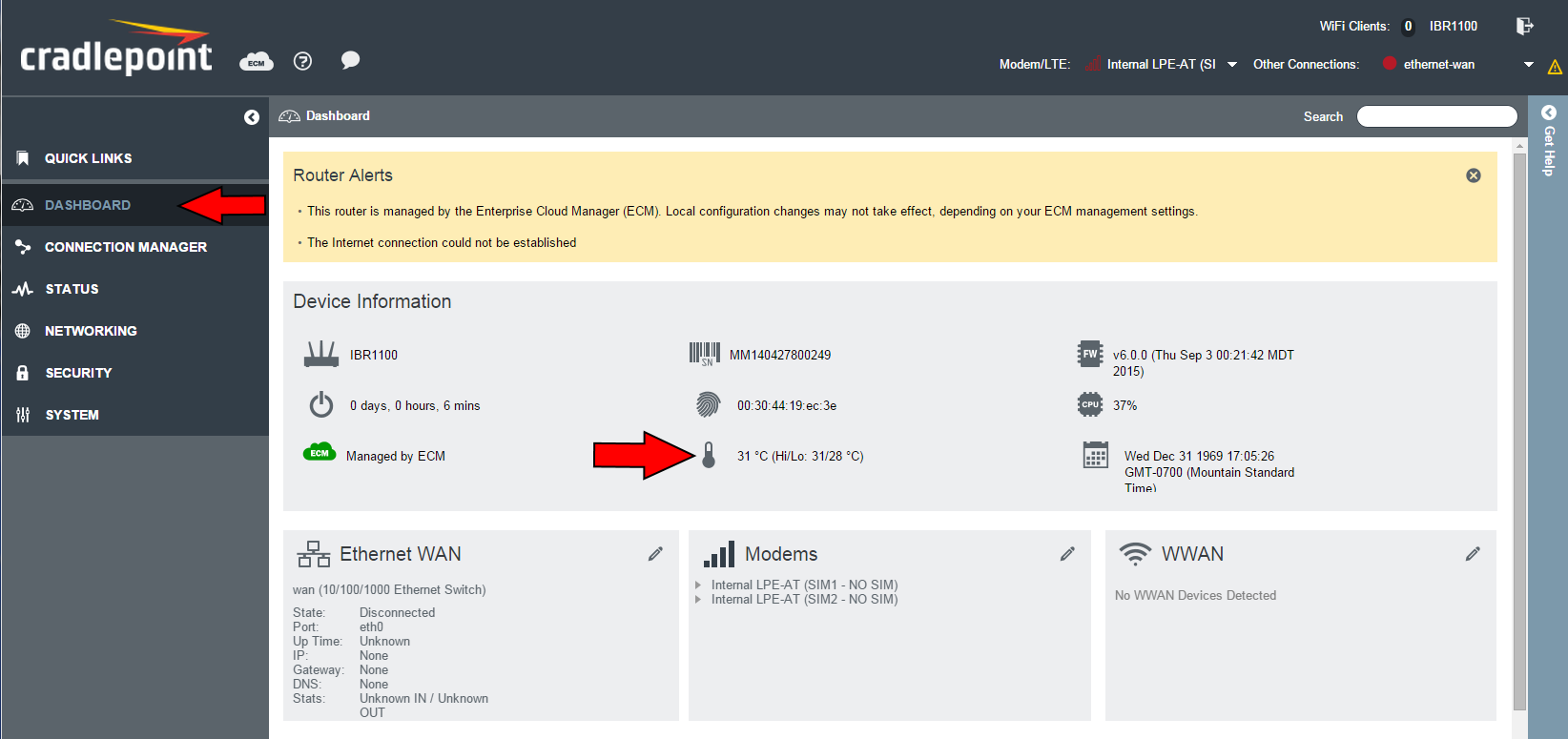This screenshot has height=739, width=1568.
Task: Click the thermometer temperature icon
Action: click(709, 455)
